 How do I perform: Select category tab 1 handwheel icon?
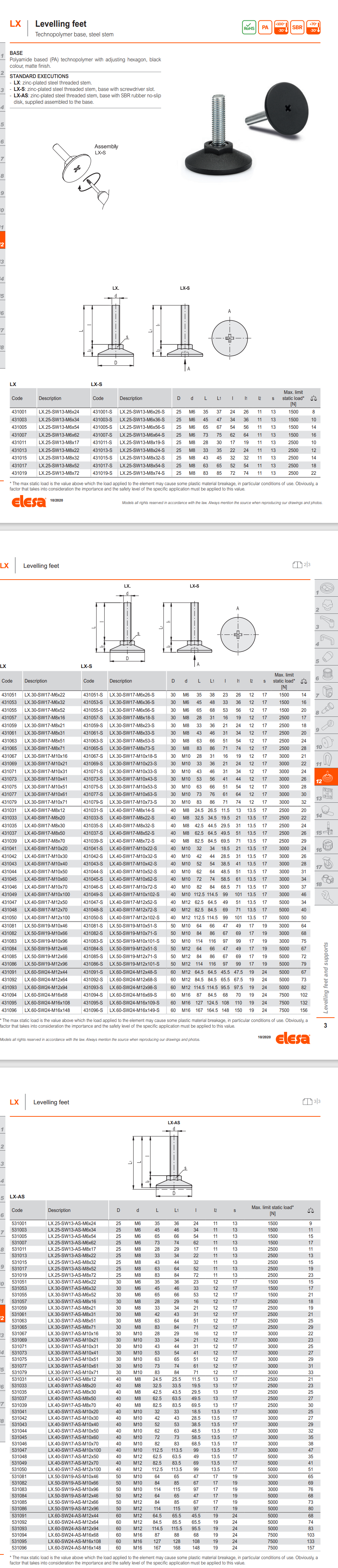(x=327, y=587)
